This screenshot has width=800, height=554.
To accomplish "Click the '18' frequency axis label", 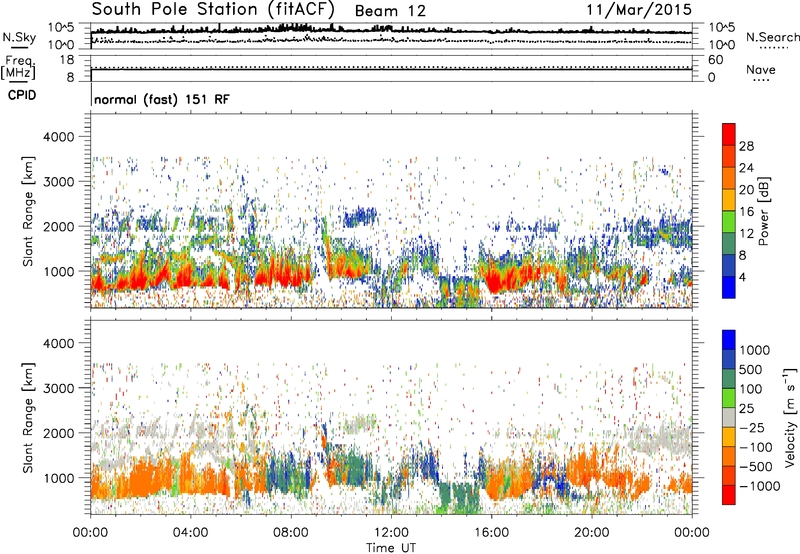I will (x=67, y=60).
